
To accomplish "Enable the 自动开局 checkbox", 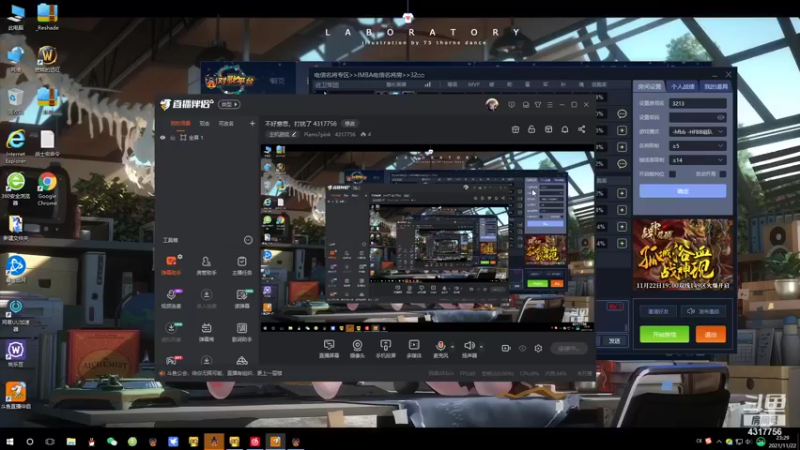I will (x=722, y=174).
